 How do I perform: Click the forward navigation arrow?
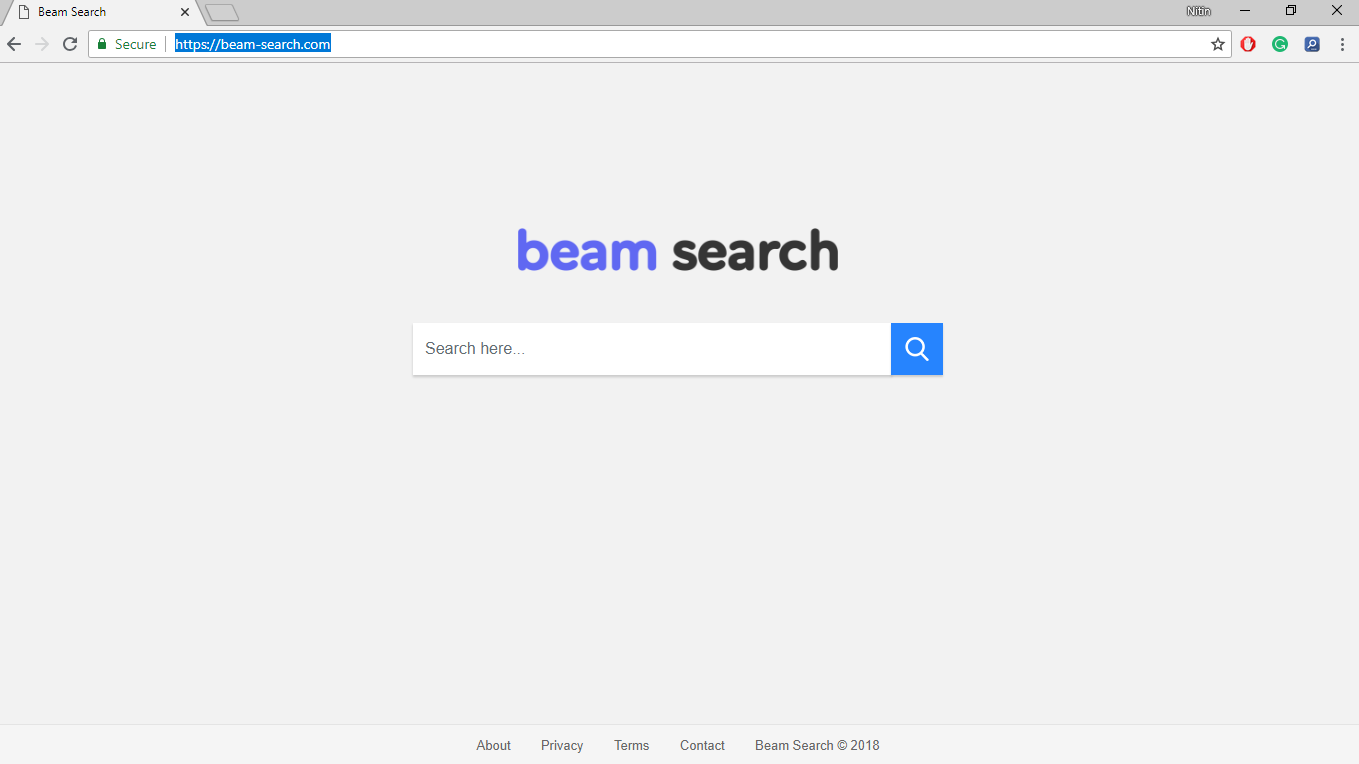coord(41,44)
